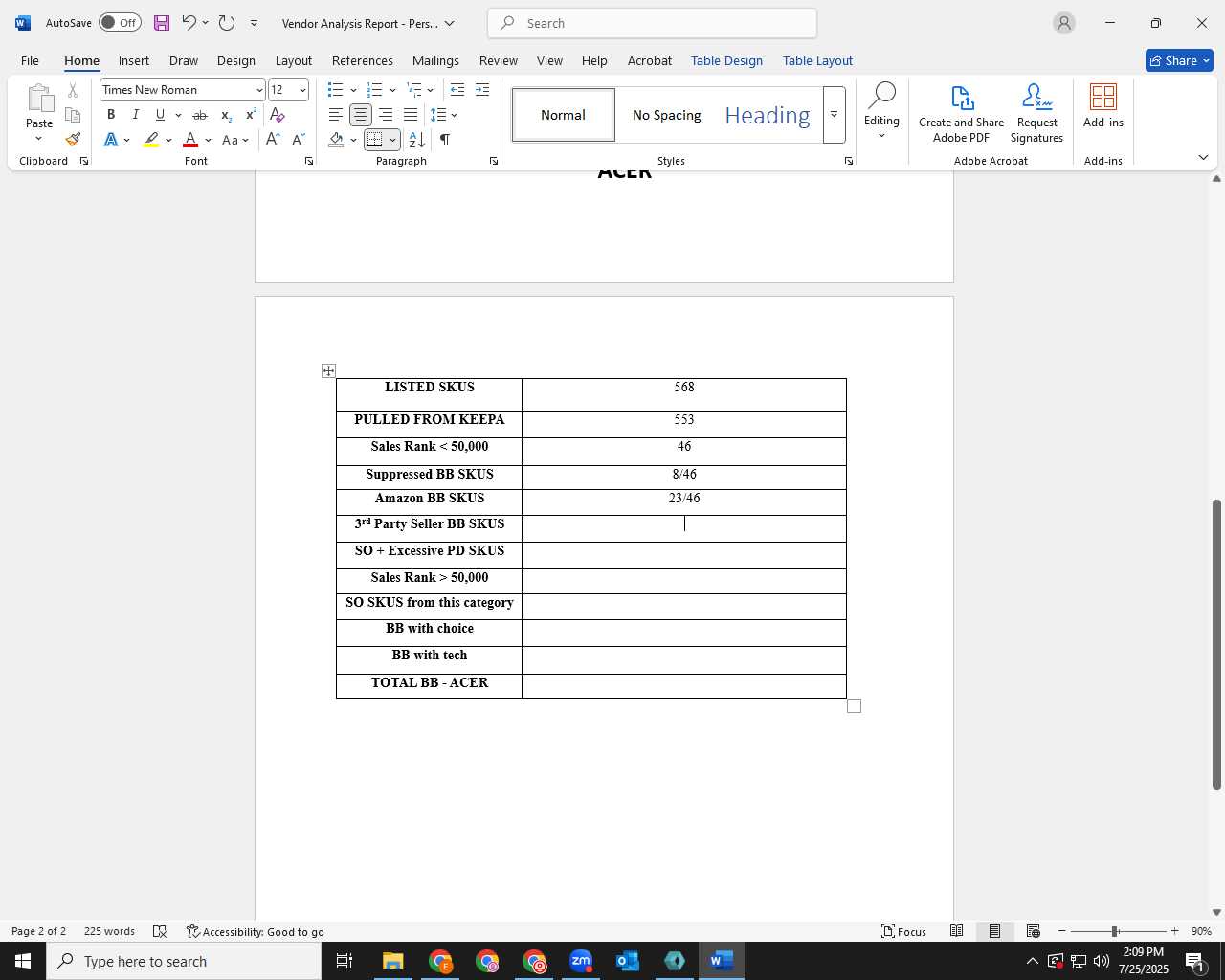Apply Subscript formatting
This screenshot has height=980, width=1225.
[226, 115]
